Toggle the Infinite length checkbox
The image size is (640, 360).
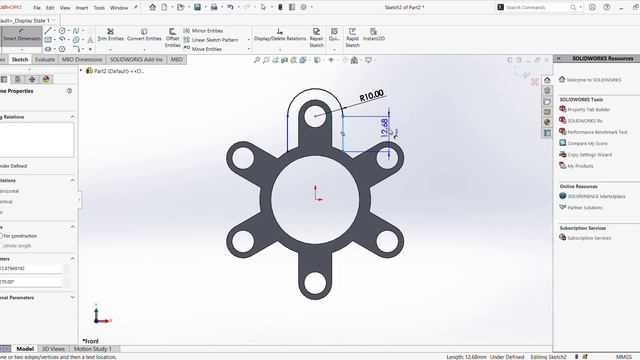pos(1,246)
